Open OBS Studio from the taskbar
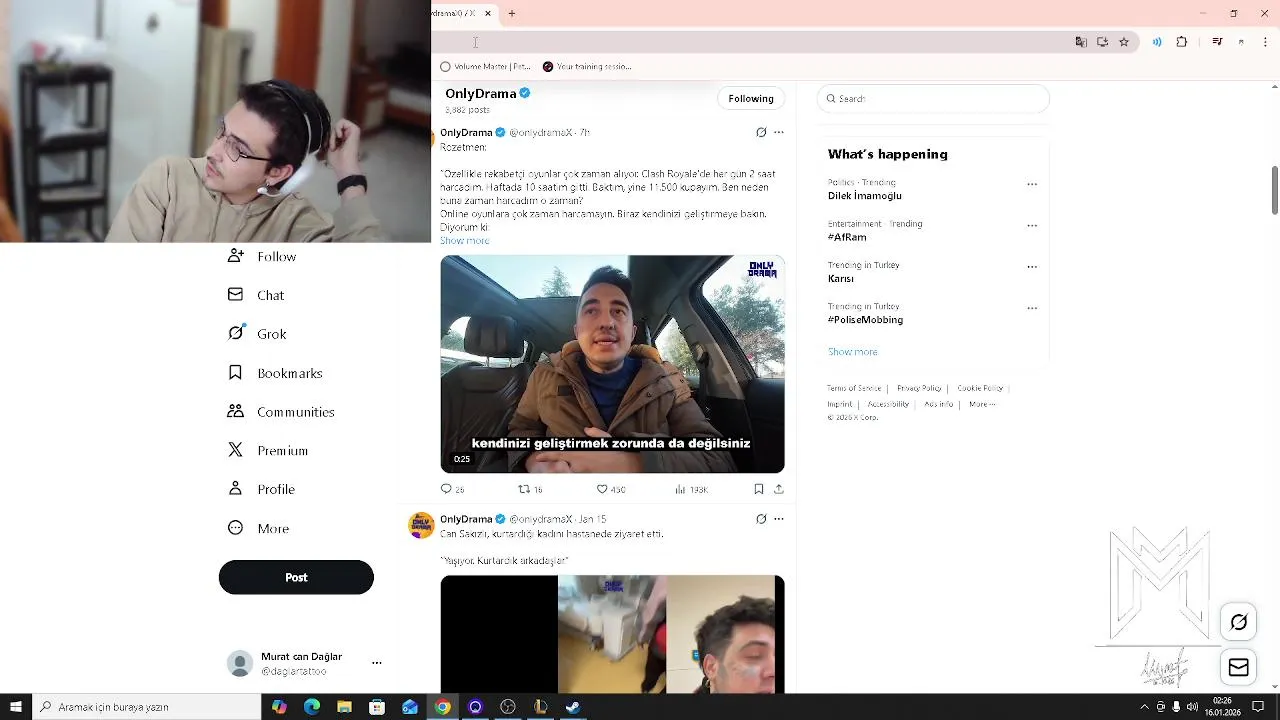This screenshot has width=1280, height=720. click(508, 707)
